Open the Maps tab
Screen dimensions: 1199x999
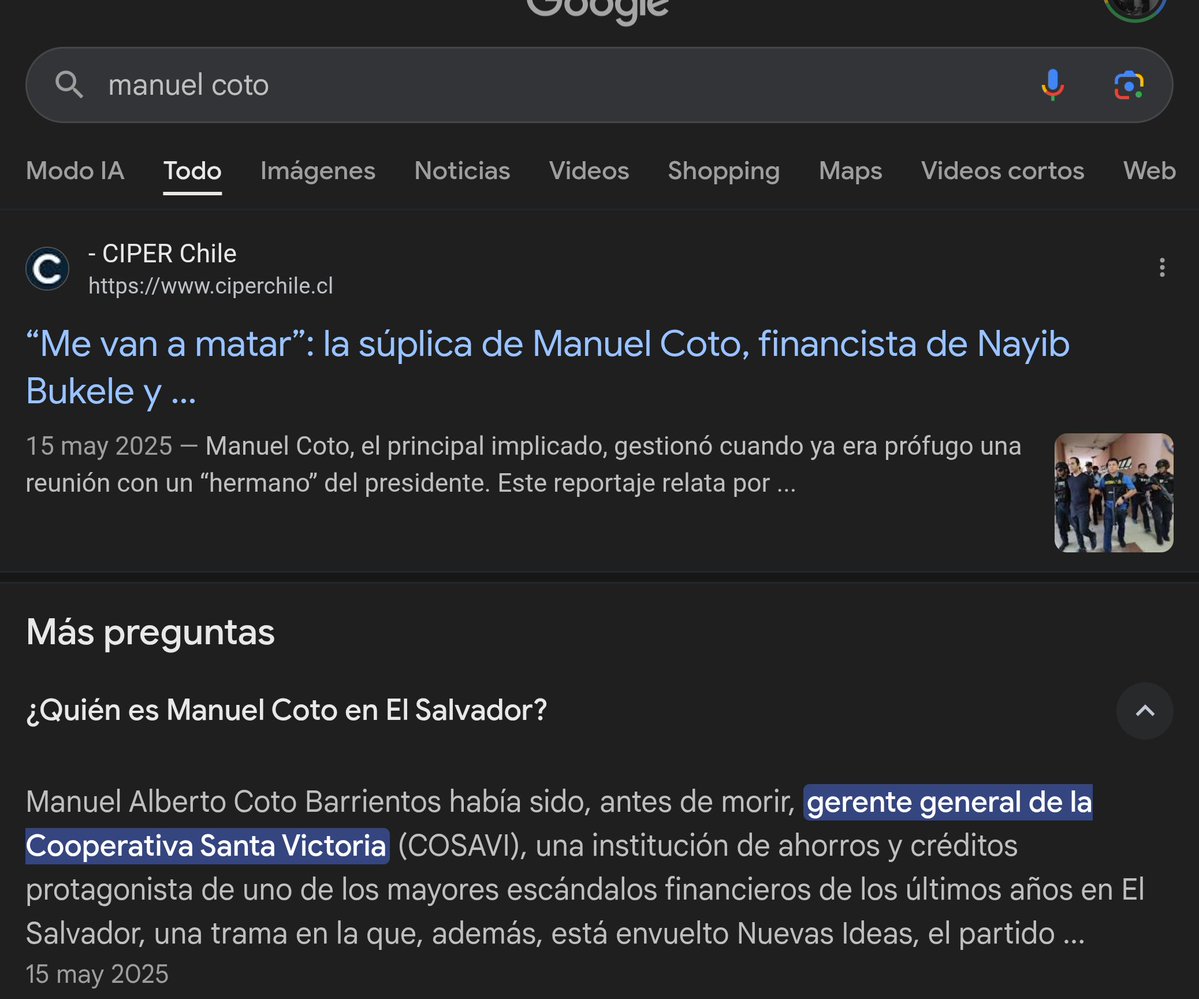[850, 171]
